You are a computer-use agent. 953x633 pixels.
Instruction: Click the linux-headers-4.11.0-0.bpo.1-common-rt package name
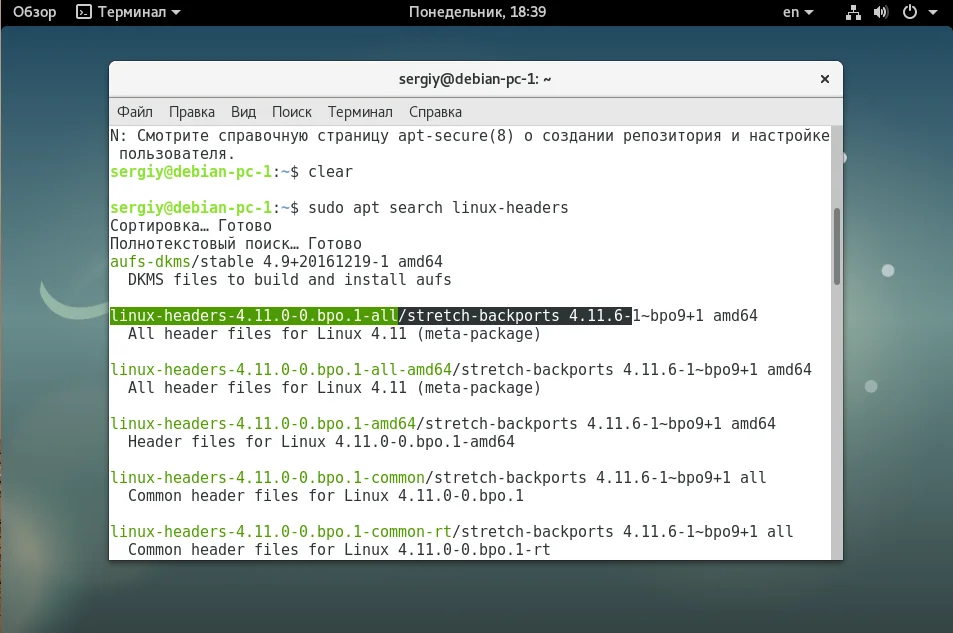pos(281,532)
